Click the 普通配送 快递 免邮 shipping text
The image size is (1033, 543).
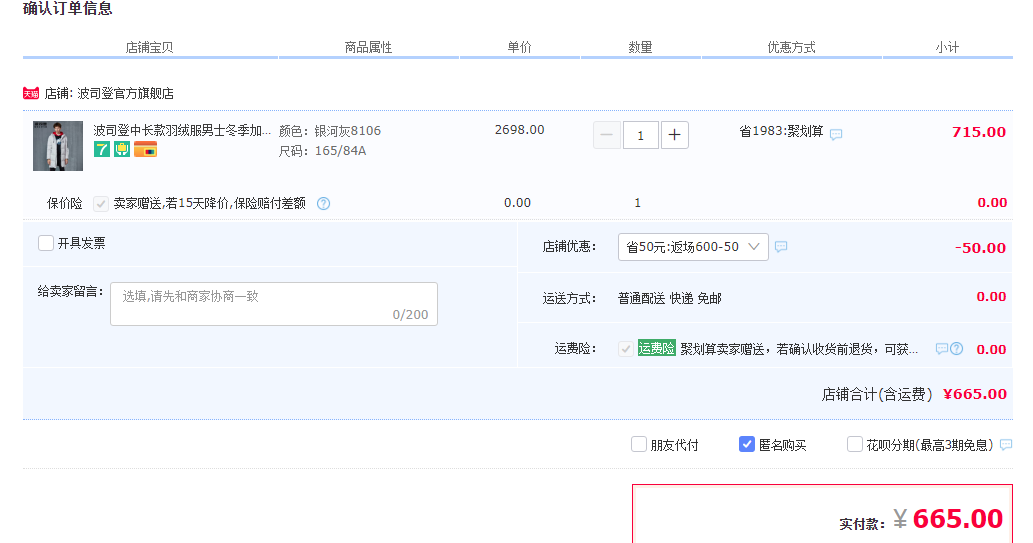pyautogui.click(x=670, y=299)
